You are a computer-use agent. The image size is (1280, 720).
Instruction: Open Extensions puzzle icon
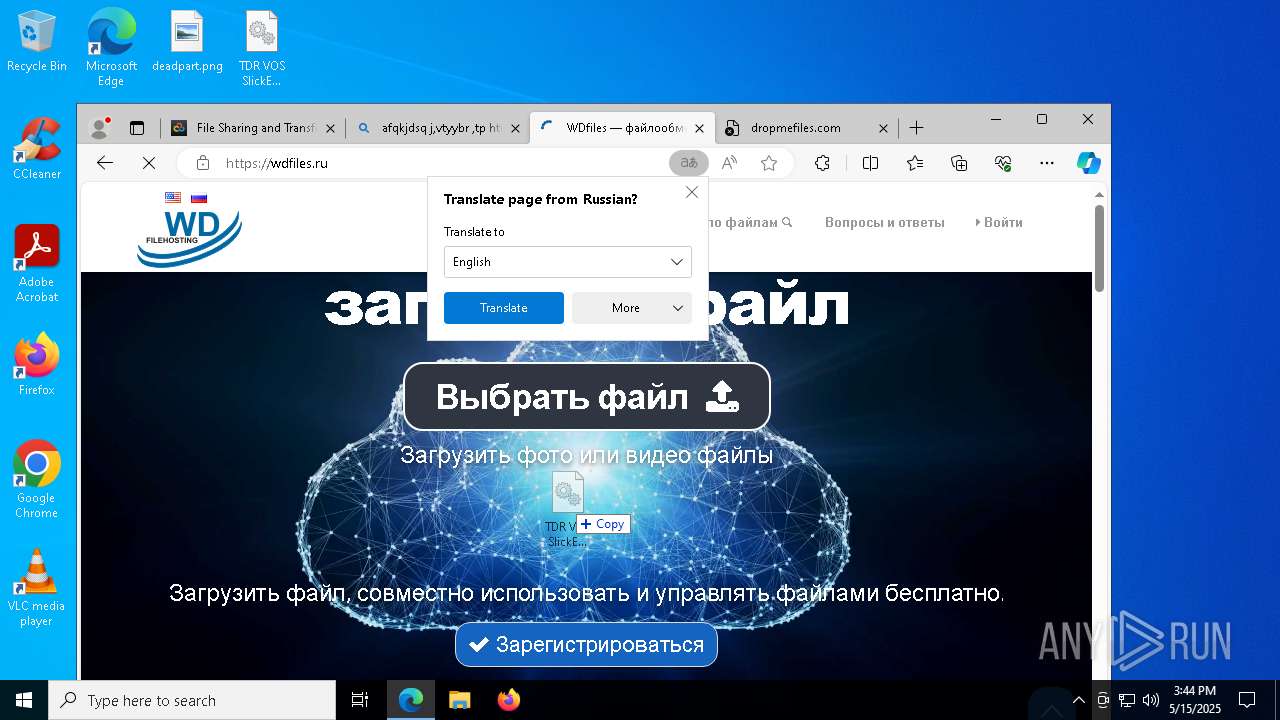pos(822,163)
